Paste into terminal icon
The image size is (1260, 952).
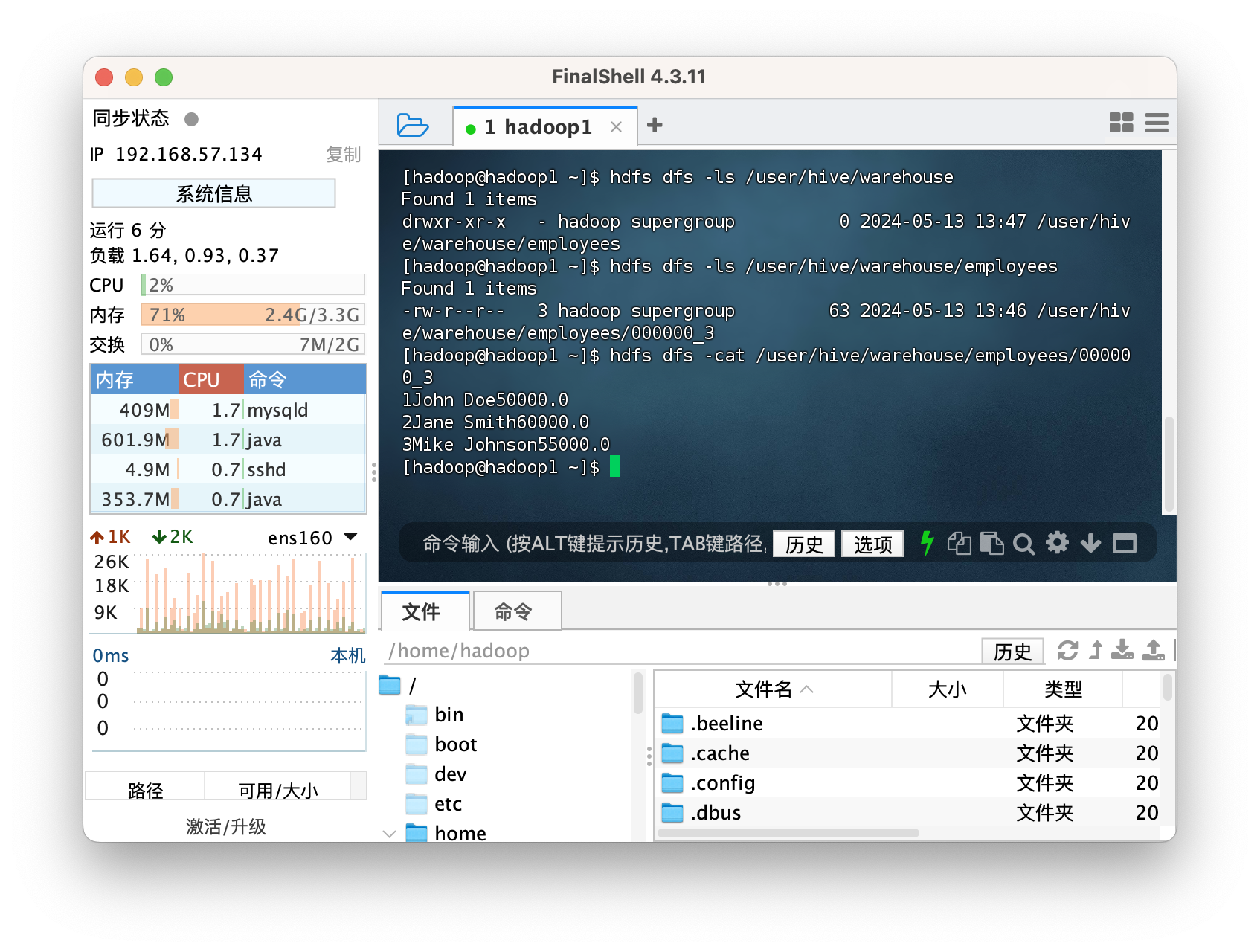tap(991, 544)
